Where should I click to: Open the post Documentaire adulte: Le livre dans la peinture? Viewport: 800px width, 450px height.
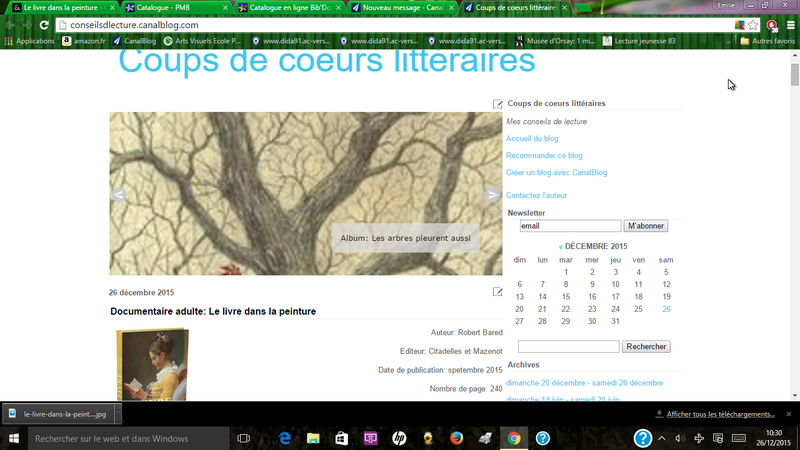213,311
